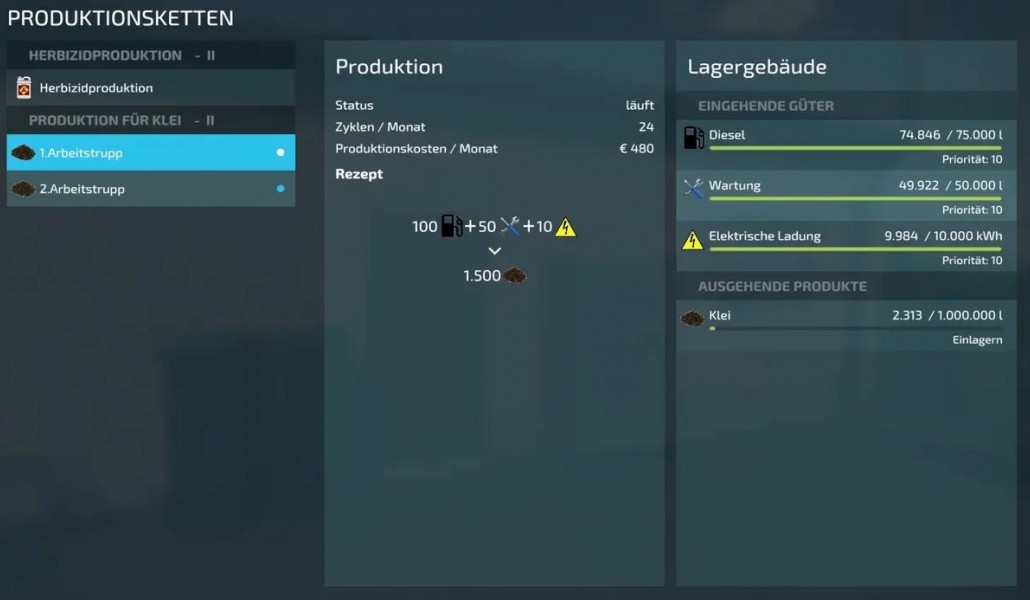This screenshot has width=1030, height=600.
Task: Toggle the 2.Arbeitstrupp status dot
Action: pos(280,189)
